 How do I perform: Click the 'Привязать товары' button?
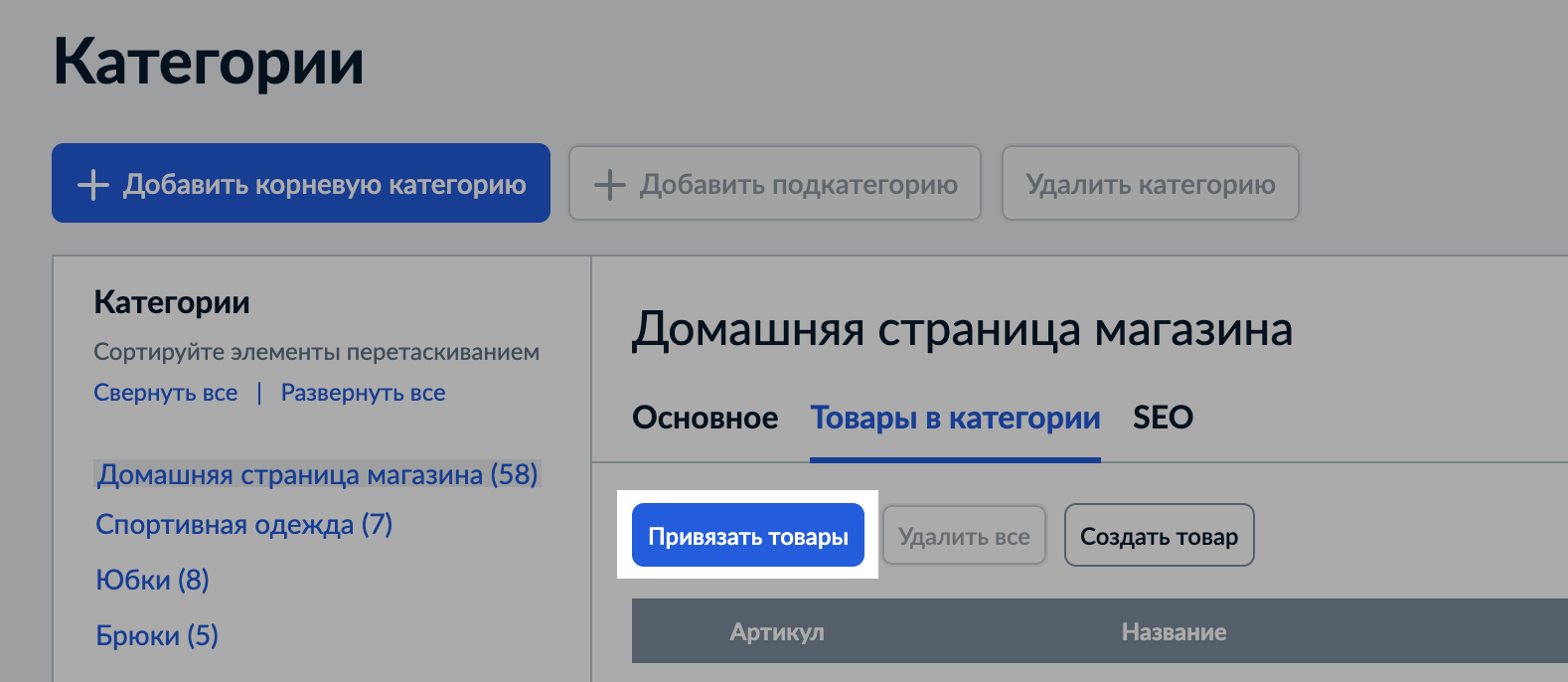pos(748,536)
